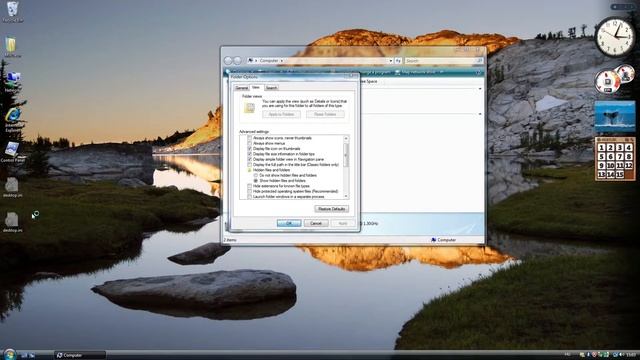Open the dropdown after Computer in address path
Viewport: 640px width, 360px height.
coord(282,60)
